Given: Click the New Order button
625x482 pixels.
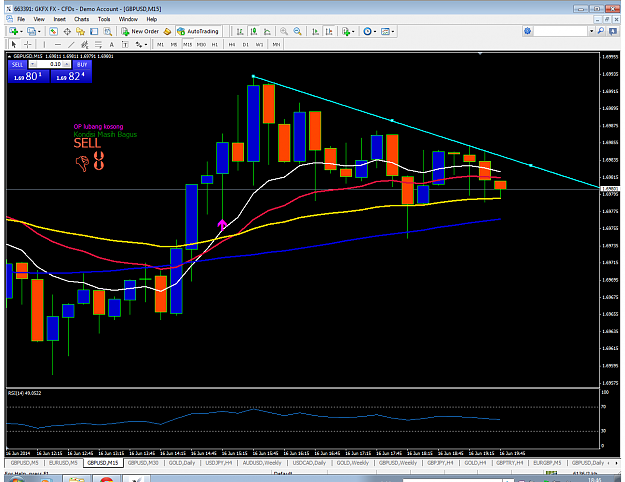Looking at the screenshot, I should pos(140,31).
